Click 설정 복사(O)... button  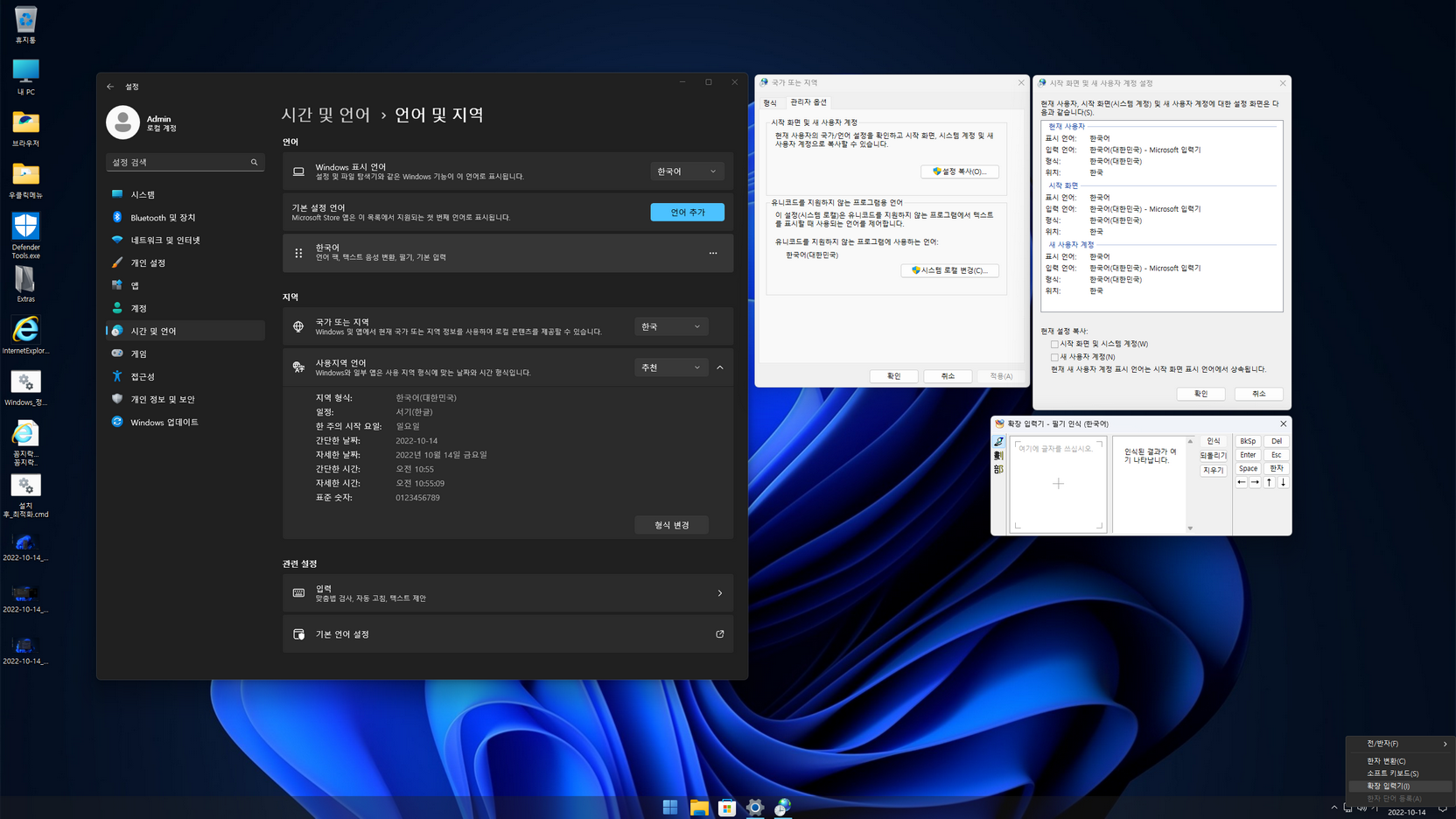(x=959, y=171)
